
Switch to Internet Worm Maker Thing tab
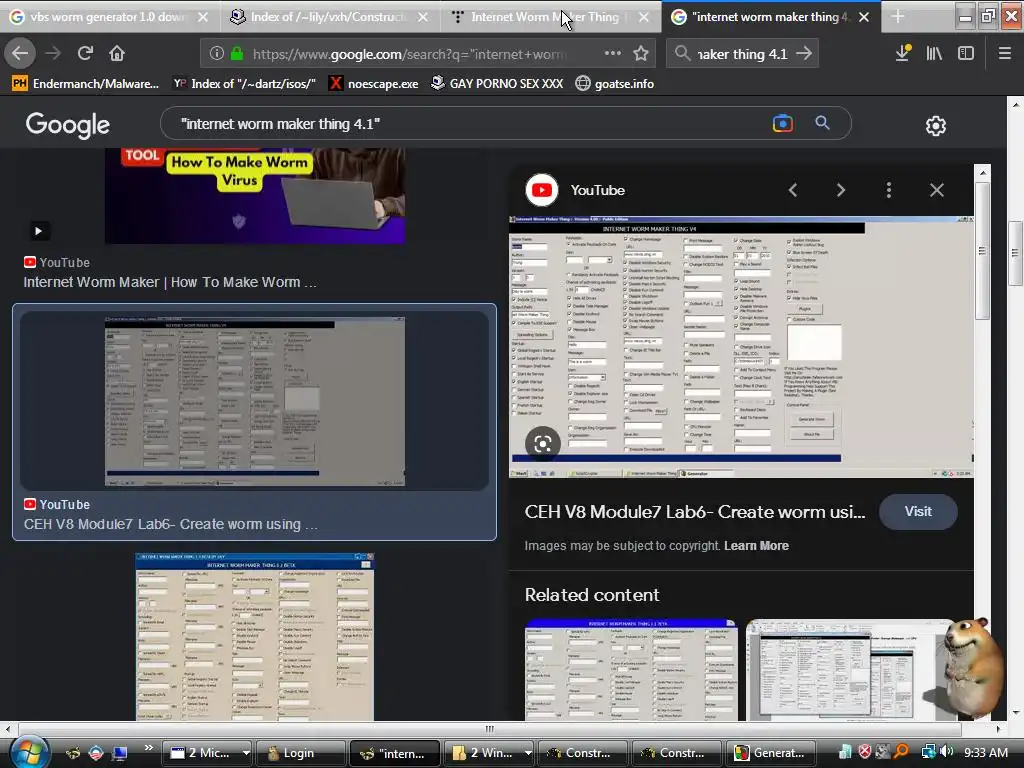(x=545, y=16)
